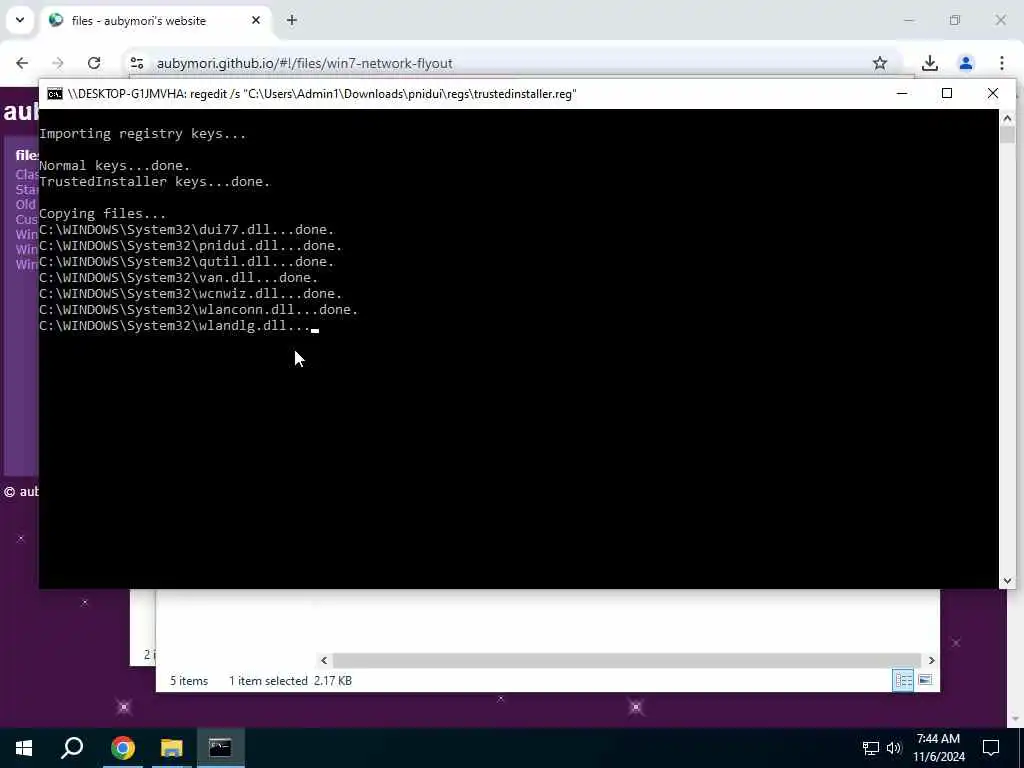The image size is (1024, 768).
Task: Click the 'wlanconn.dll...done.' console line
Action: tap(199, 310)
